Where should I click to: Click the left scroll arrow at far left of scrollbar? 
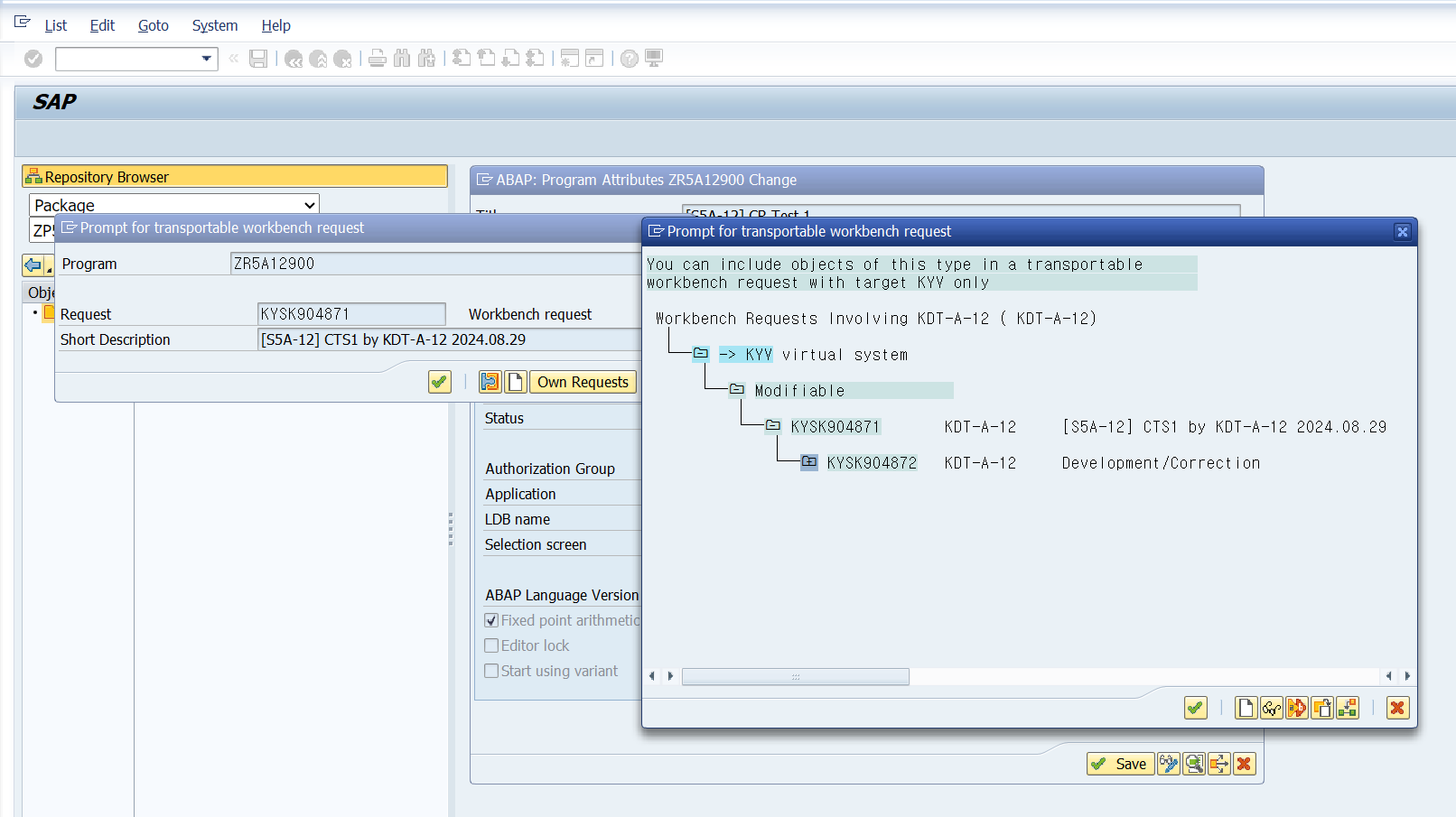click(652, 676)
